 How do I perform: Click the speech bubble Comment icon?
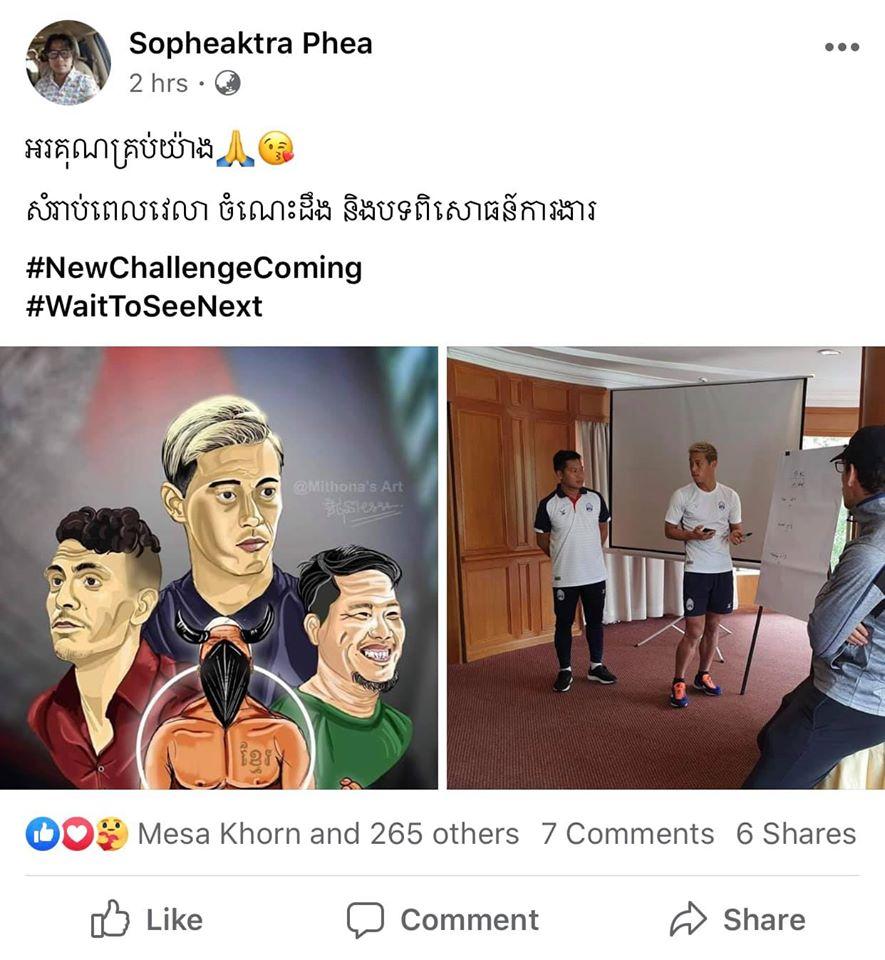(365, 920)
